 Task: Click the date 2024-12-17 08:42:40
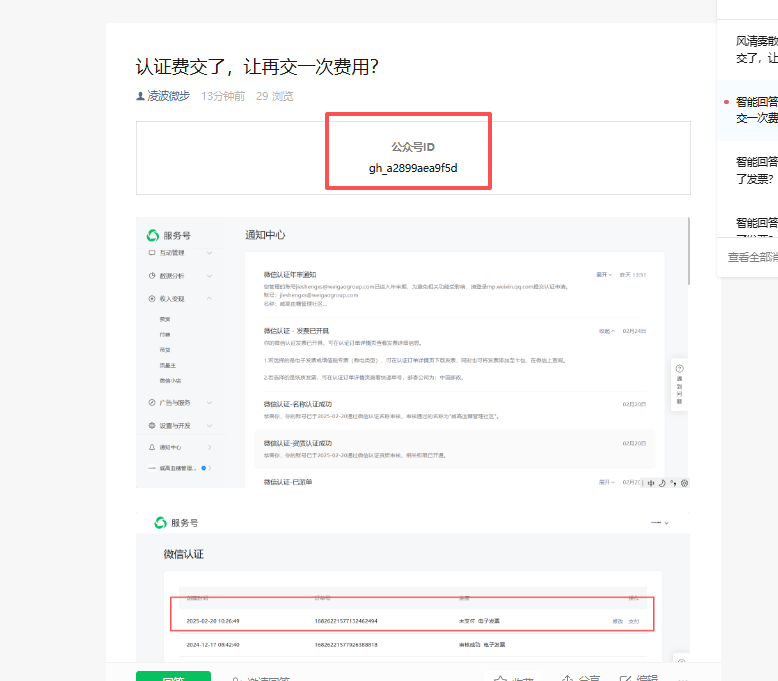(x=213, y=645)
